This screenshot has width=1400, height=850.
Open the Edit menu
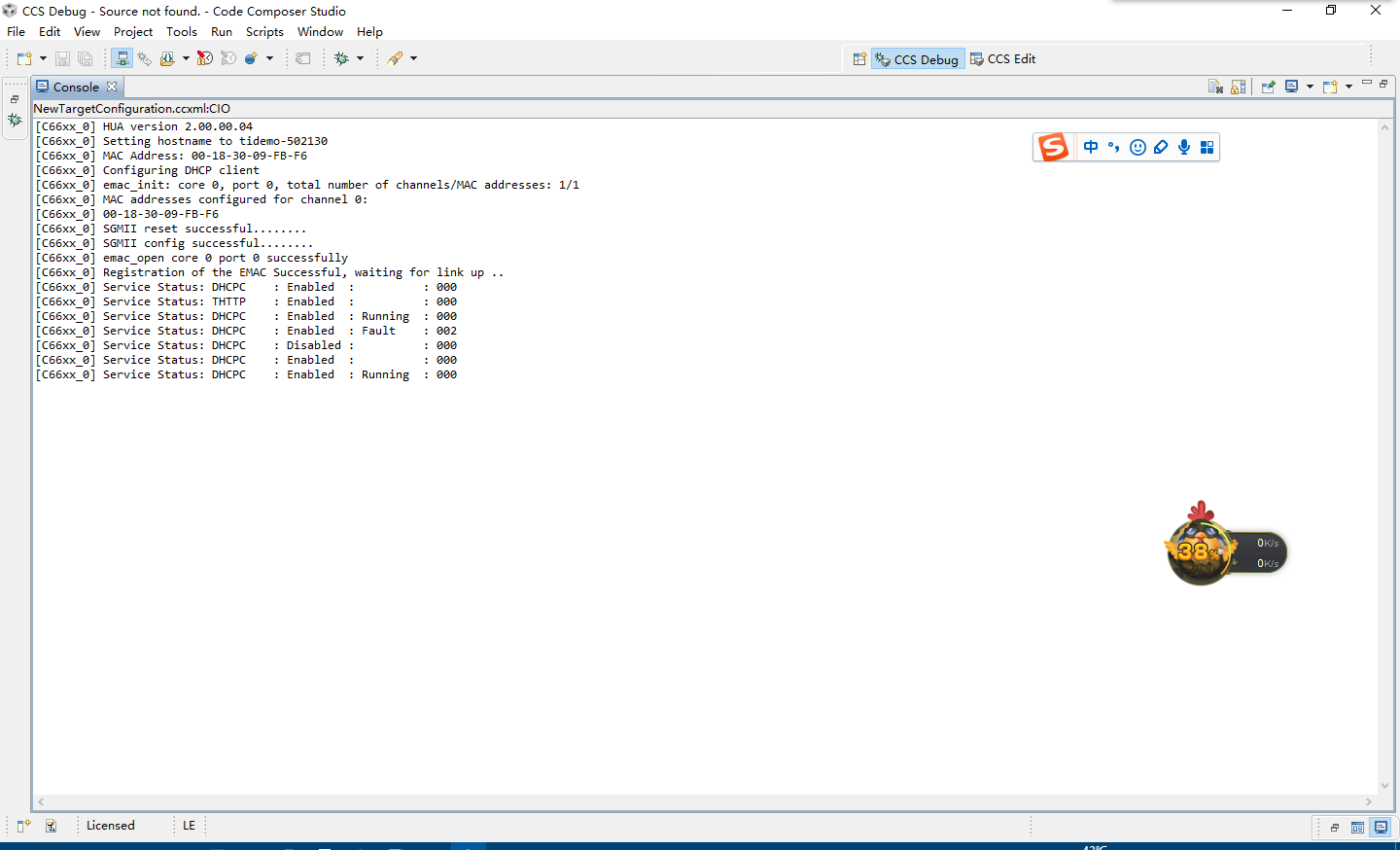pos(50,32)
